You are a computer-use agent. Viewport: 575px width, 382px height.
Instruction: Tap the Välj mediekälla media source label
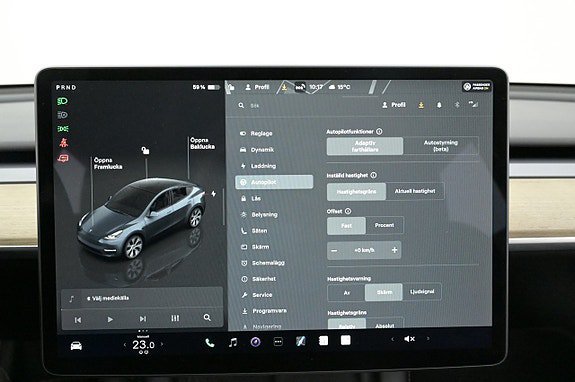(x=108, y=298)
